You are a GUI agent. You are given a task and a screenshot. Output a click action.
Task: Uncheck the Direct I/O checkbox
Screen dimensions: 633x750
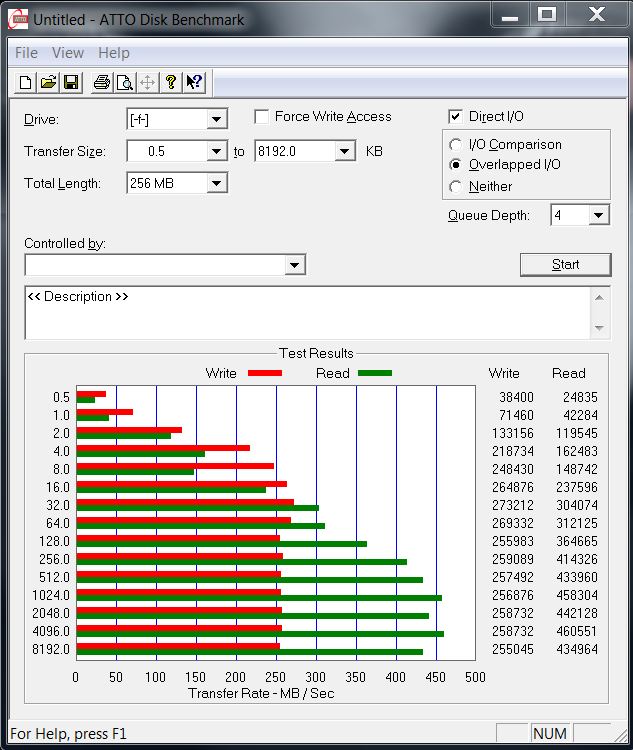(456, 116)
